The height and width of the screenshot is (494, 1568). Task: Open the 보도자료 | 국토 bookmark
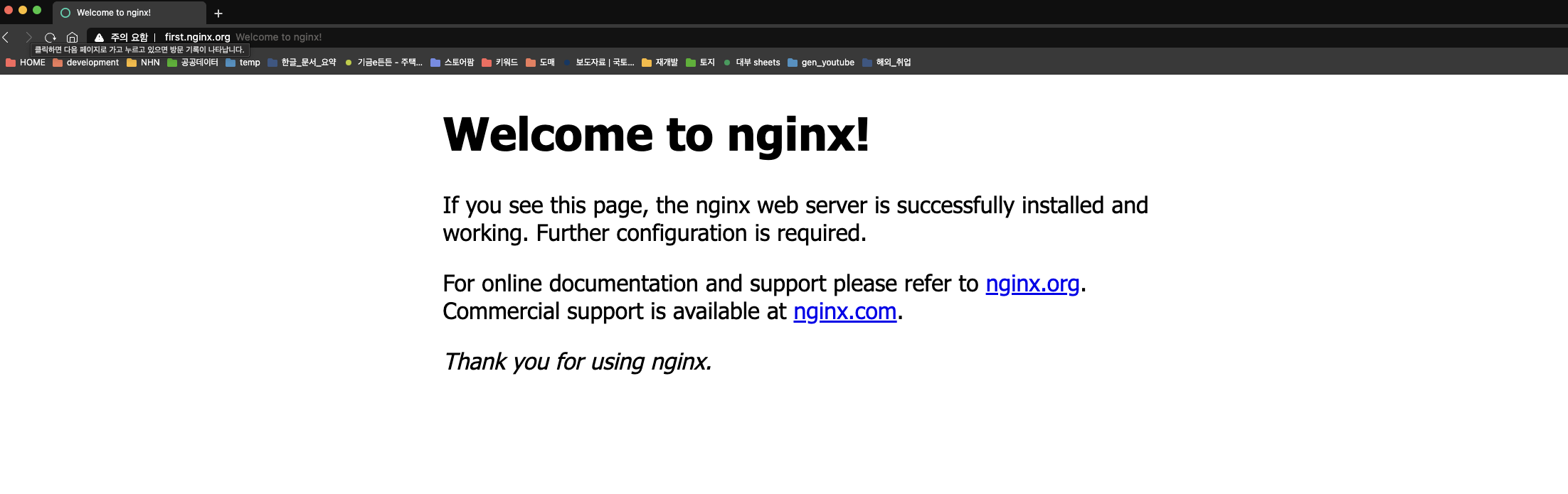[598, 63]
